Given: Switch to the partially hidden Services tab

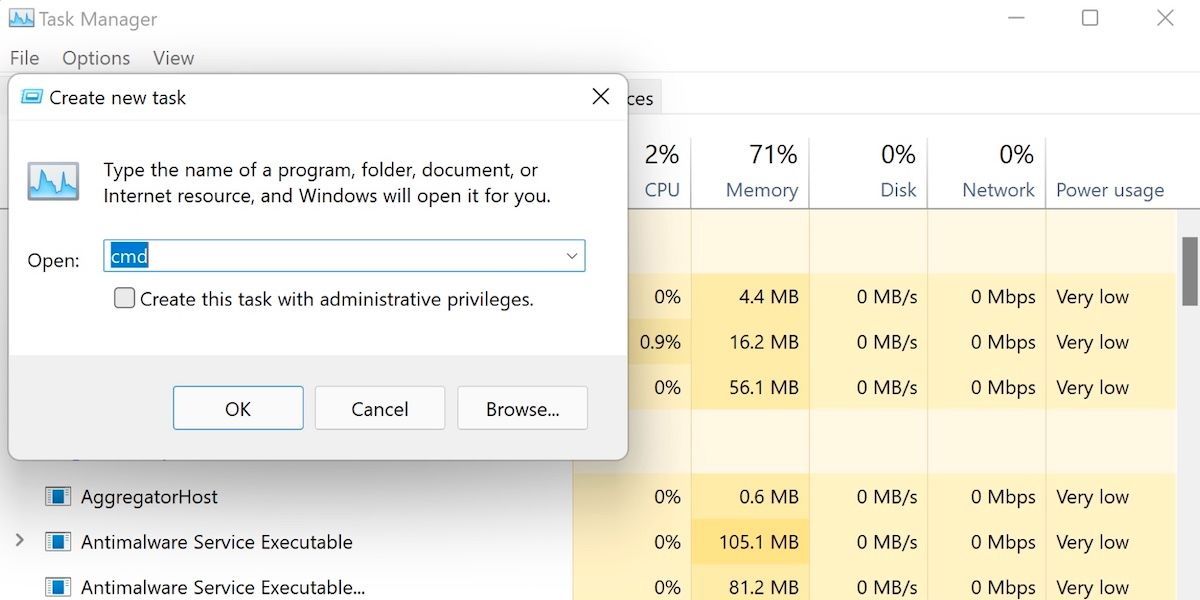Looking at the screenshot, I should 640,97.
